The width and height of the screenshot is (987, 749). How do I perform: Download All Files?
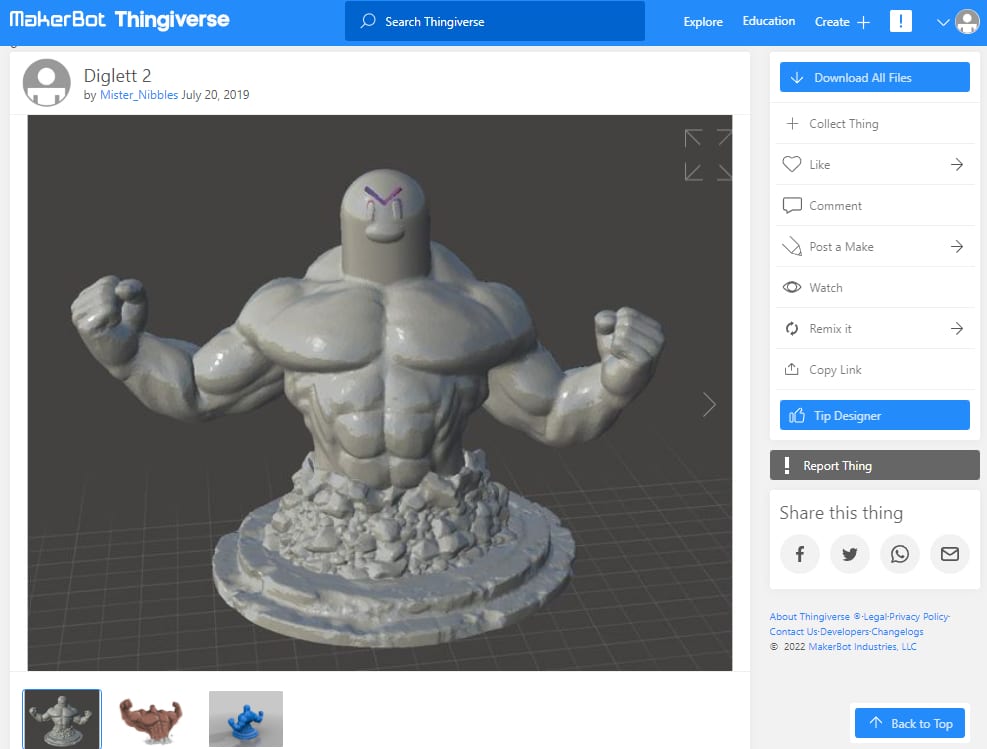click(874, 77)
